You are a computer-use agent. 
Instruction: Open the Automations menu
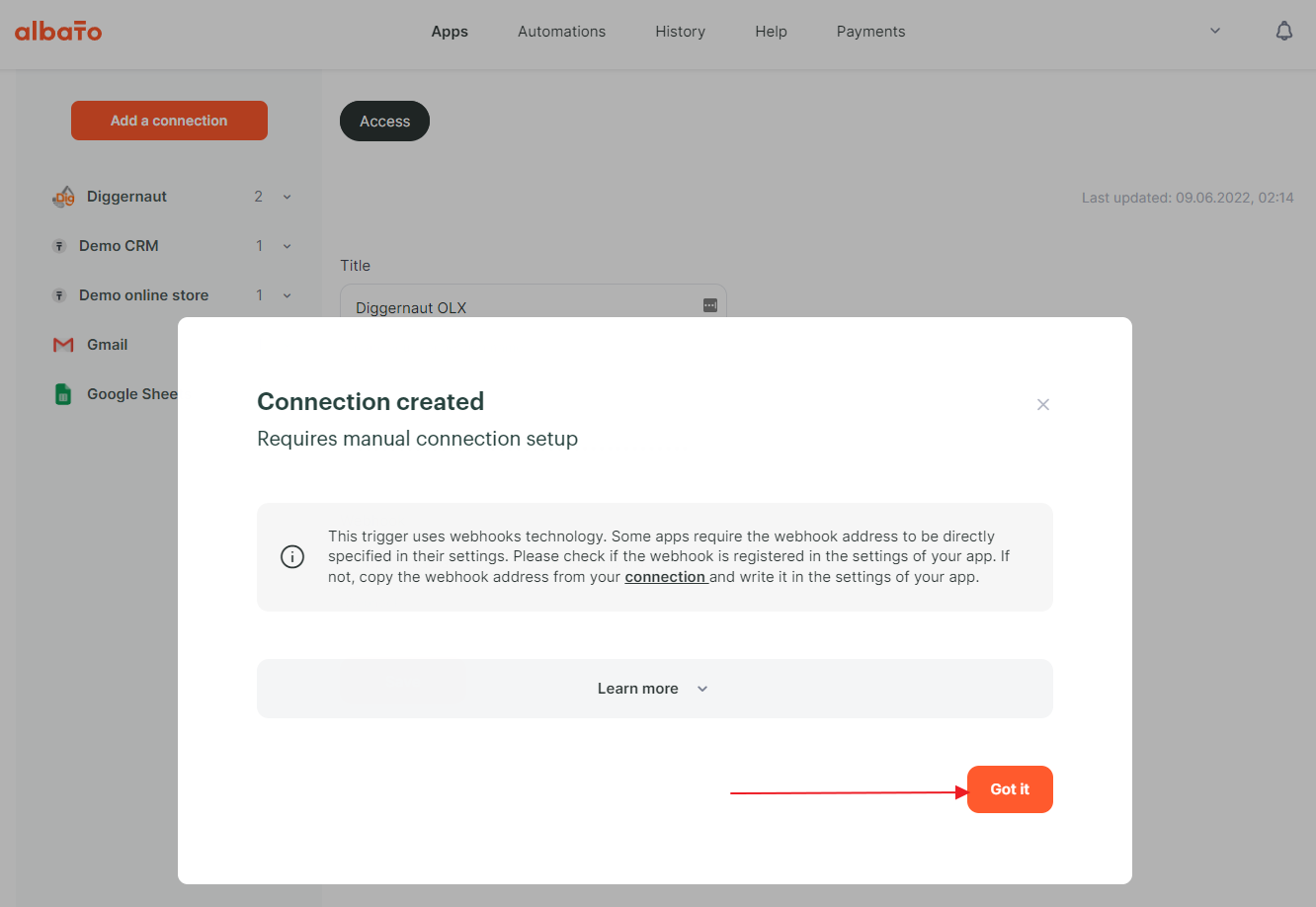[x=561, y=32]
